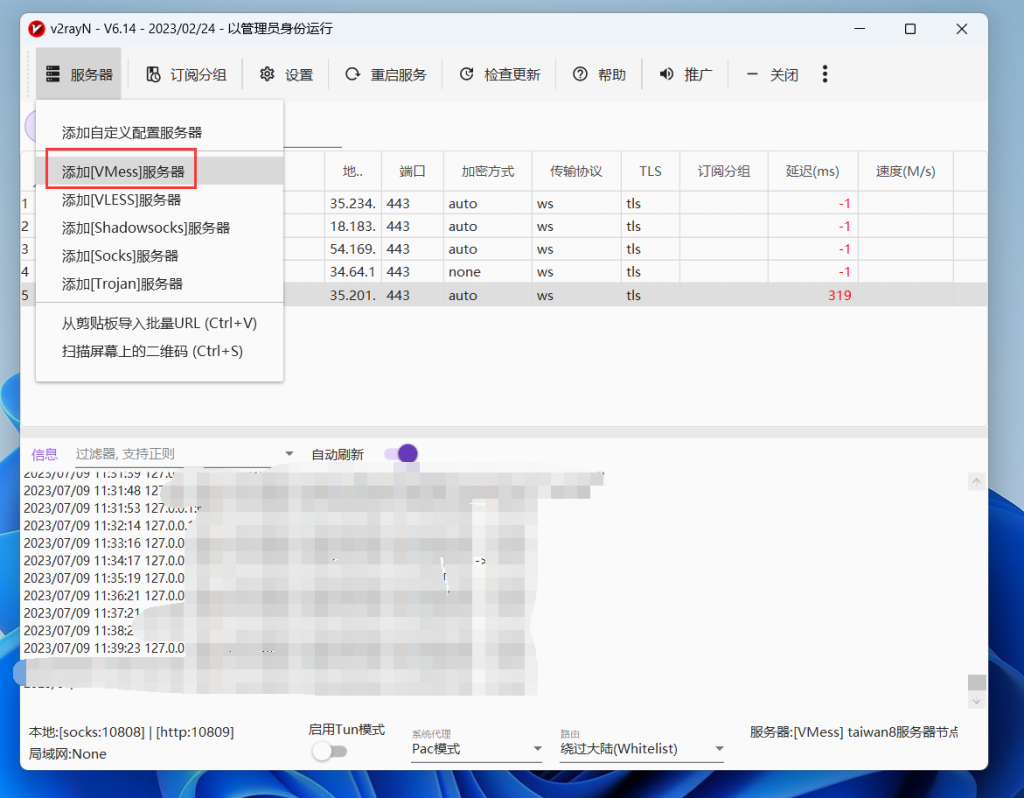Sort by 地.. address column header

tap(353, 171)
